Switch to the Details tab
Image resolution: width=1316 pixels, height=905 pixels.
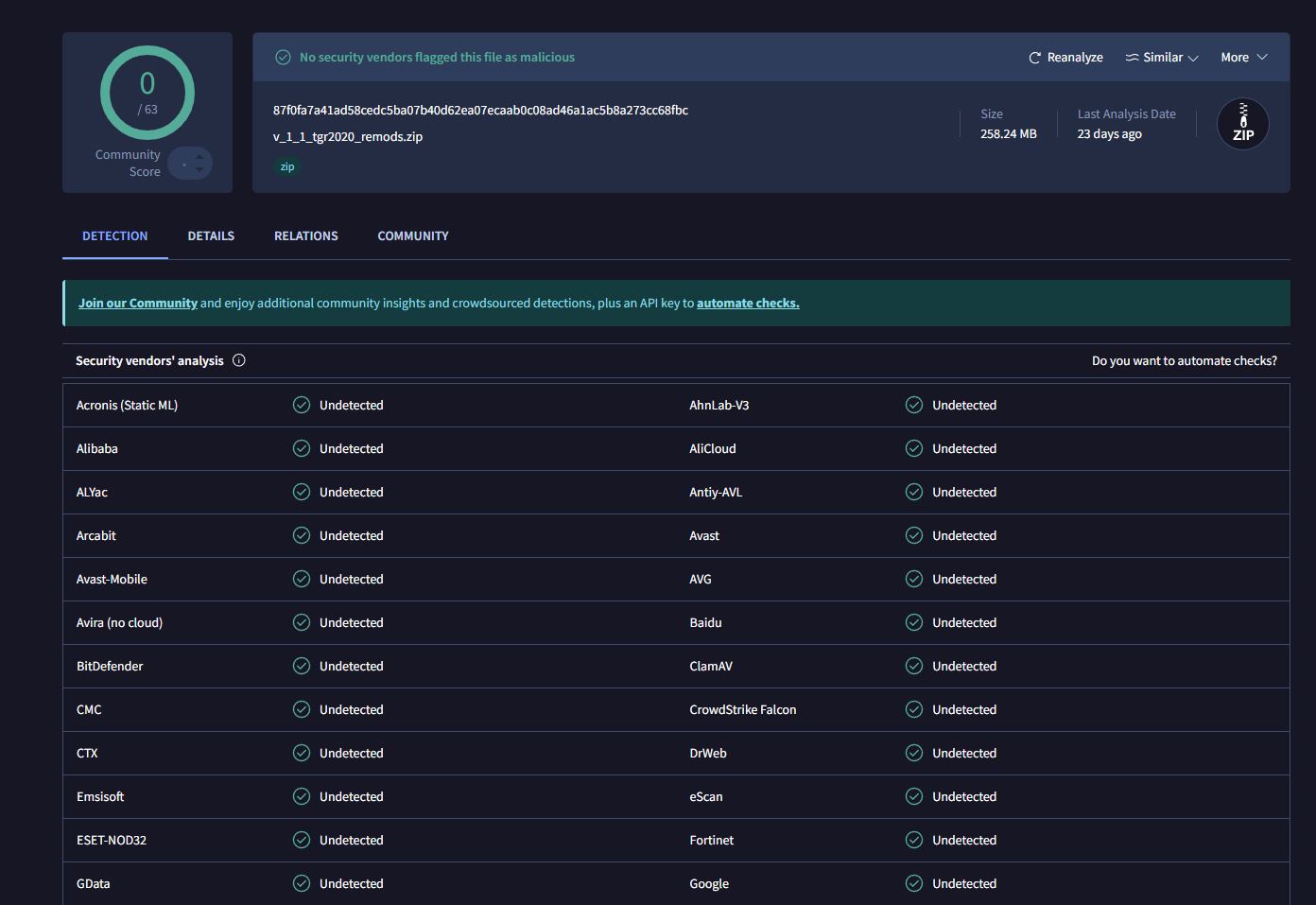coord(211,236)
